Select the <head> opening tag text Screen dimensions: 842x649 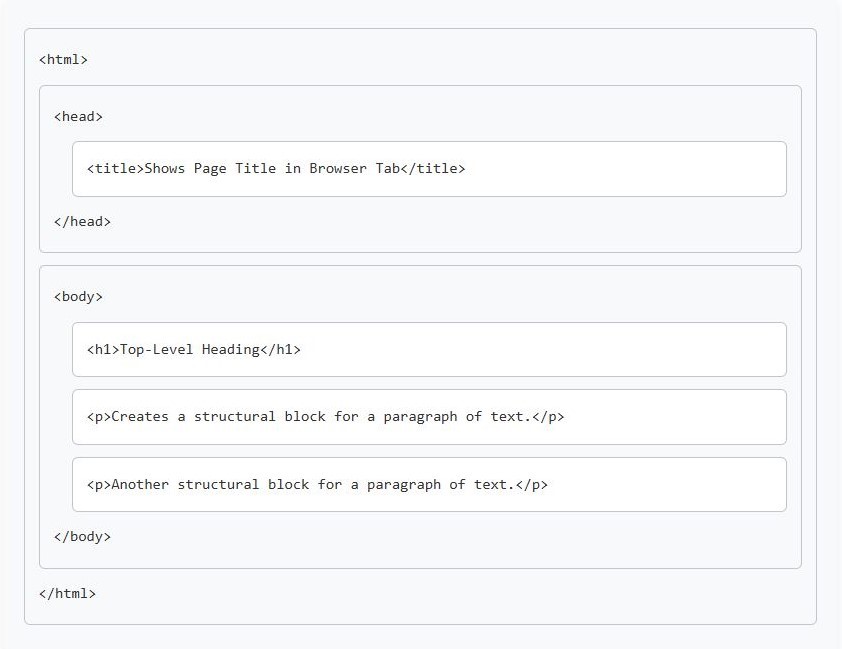[79, 116]
